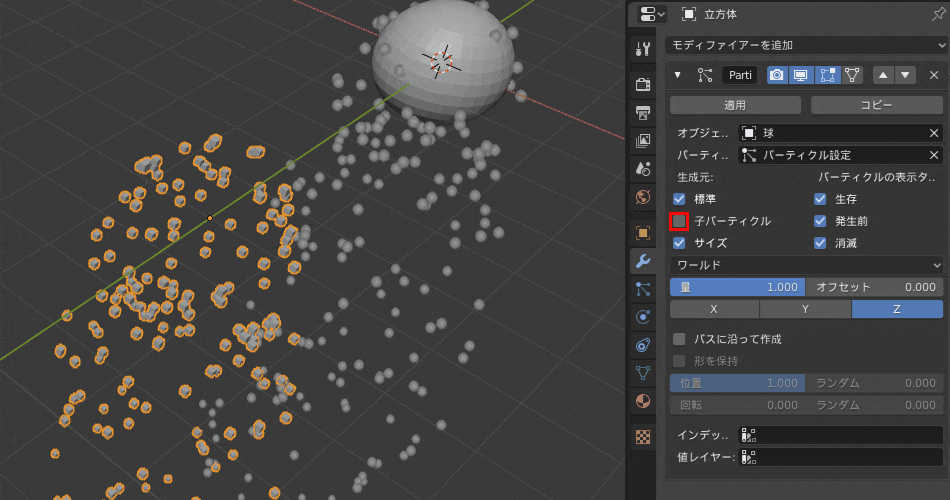Move the modifier down in stack

click(x=905, y=75)
